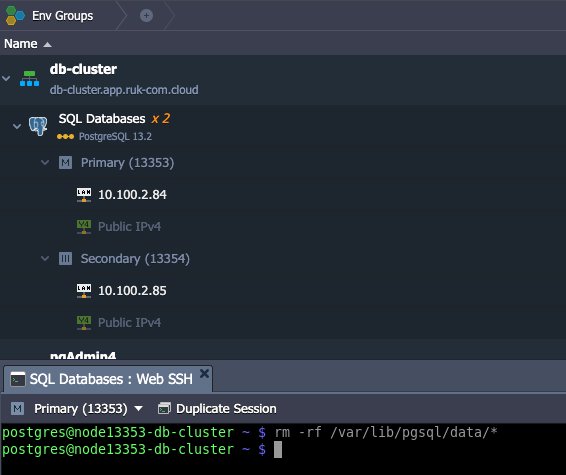Focus the terminal prompt cursor
The height and width of the screenshot is (475, 566).
278,449
